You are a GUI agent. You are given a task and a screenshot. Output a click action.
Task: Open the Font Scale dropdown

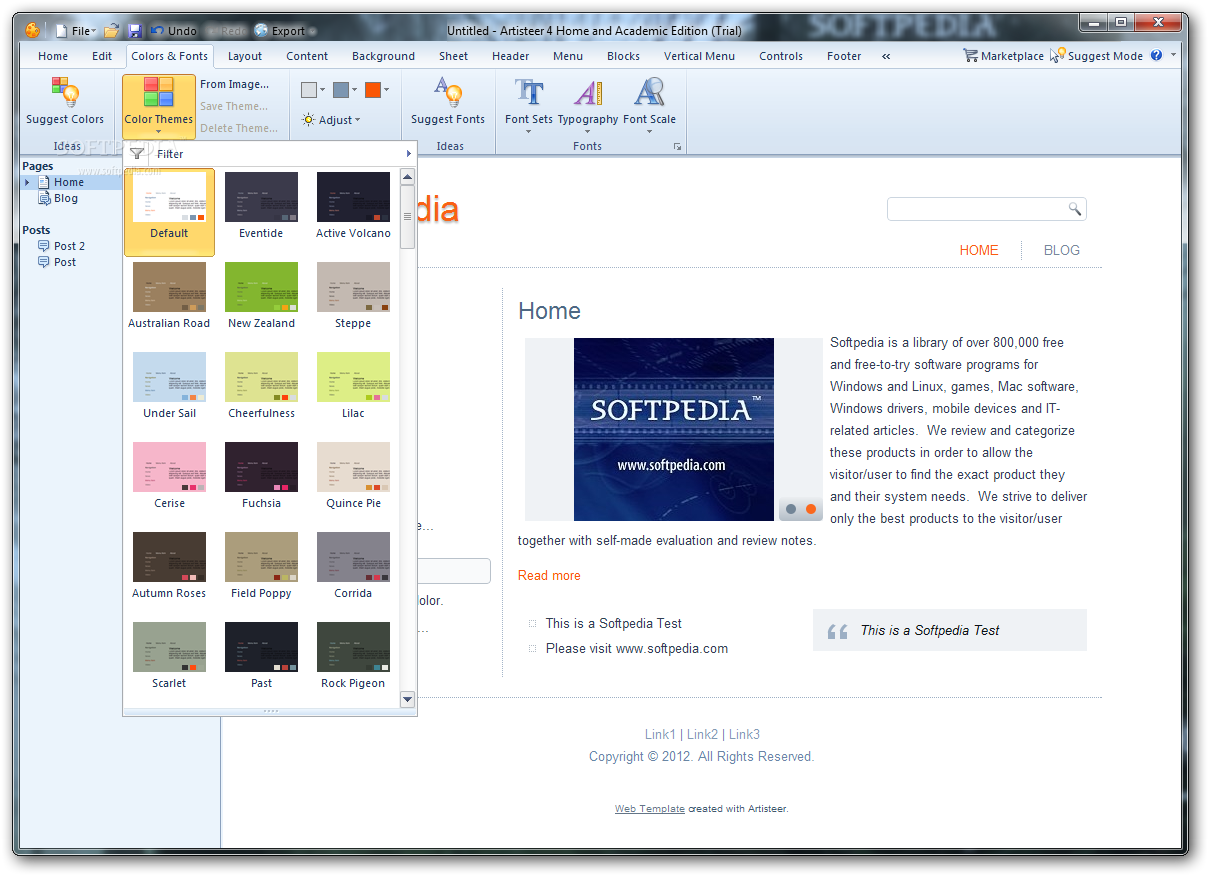point(650,106)
